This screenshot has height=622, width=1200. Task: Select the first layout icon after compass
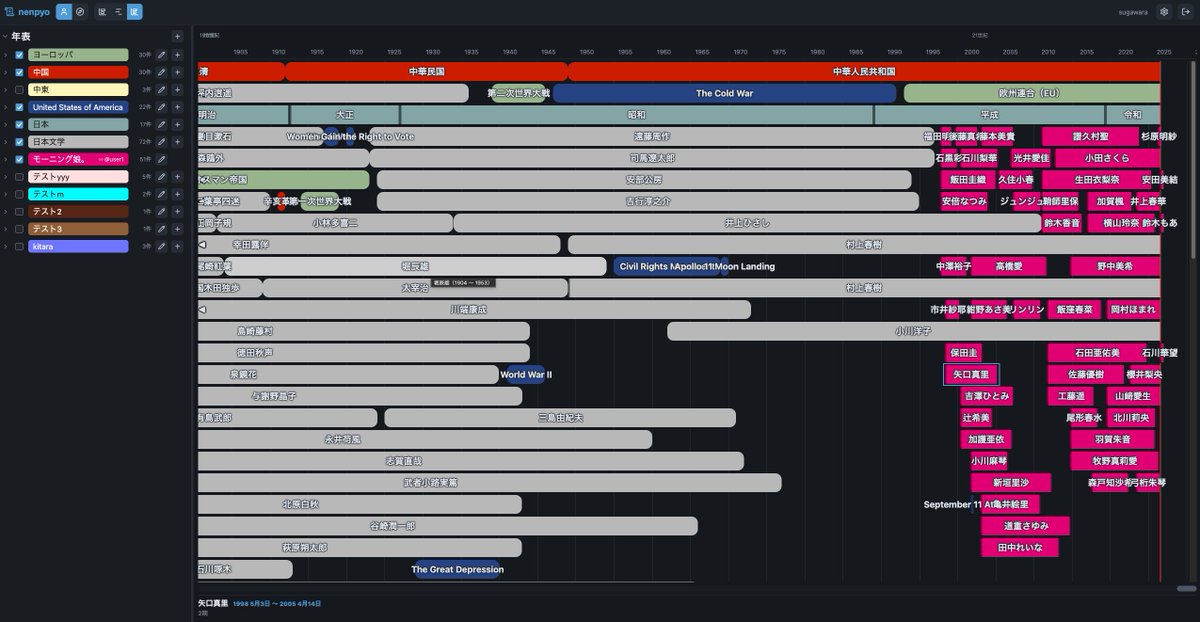[x=103, y=12]
